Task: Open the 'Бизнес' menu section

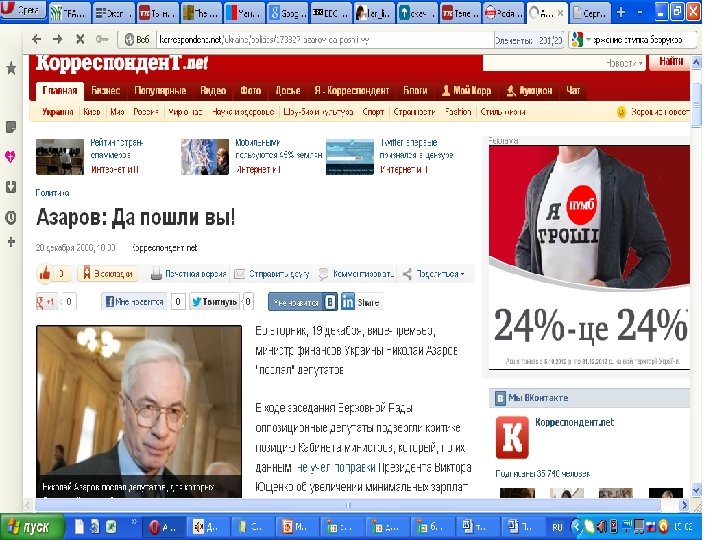Action: click(x=106, y=90)
